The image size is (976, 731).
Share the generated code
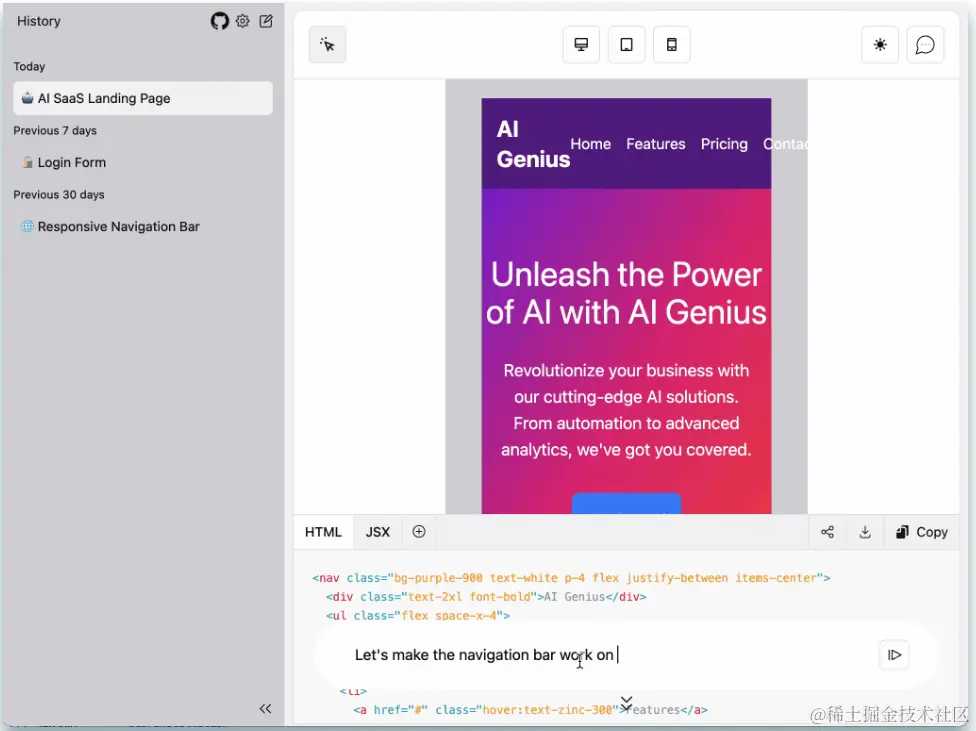pyautogui.click(x=827, y=532)
